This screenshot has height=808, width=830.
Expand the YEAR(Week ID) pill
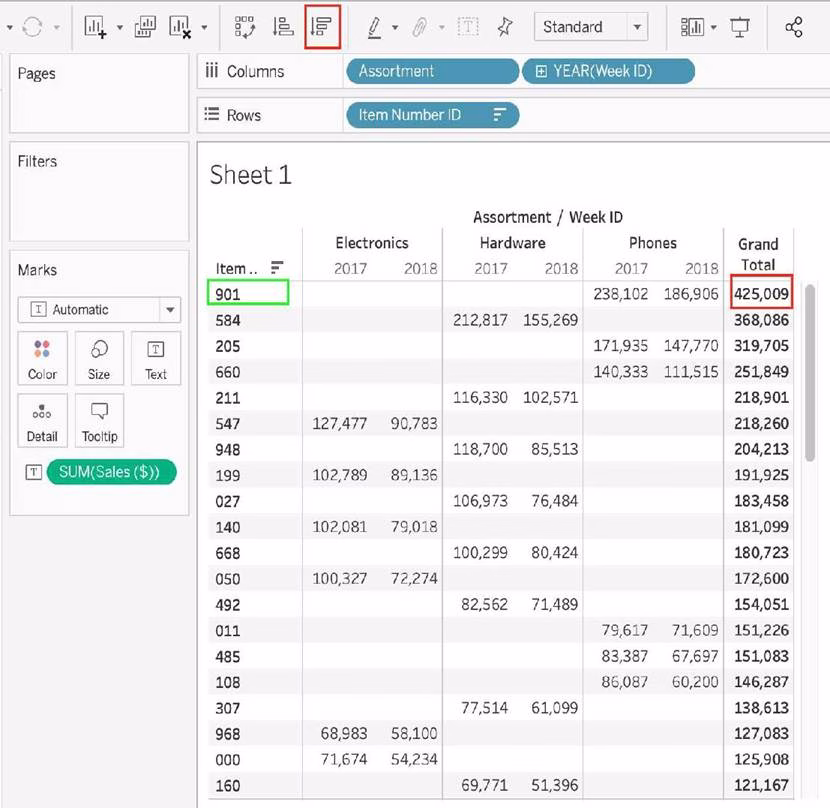click(x=541, y=71)
